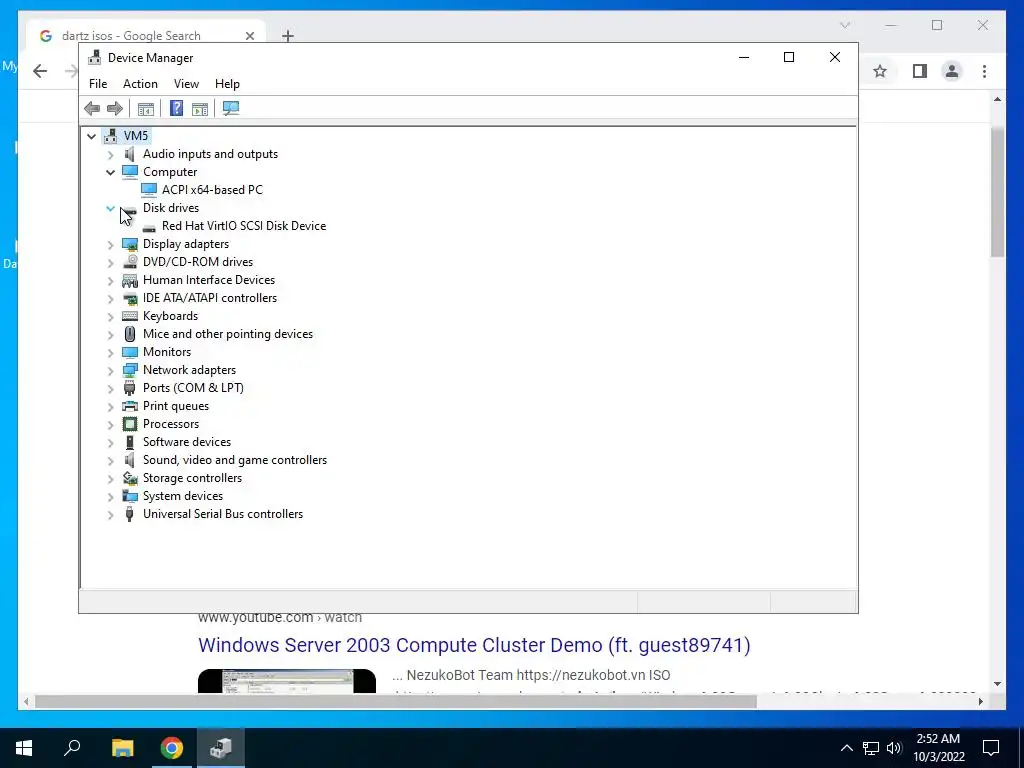Screen dimensions: 1024x768
Task: Expand the Display adapters category
Action: tap(110, 244)
